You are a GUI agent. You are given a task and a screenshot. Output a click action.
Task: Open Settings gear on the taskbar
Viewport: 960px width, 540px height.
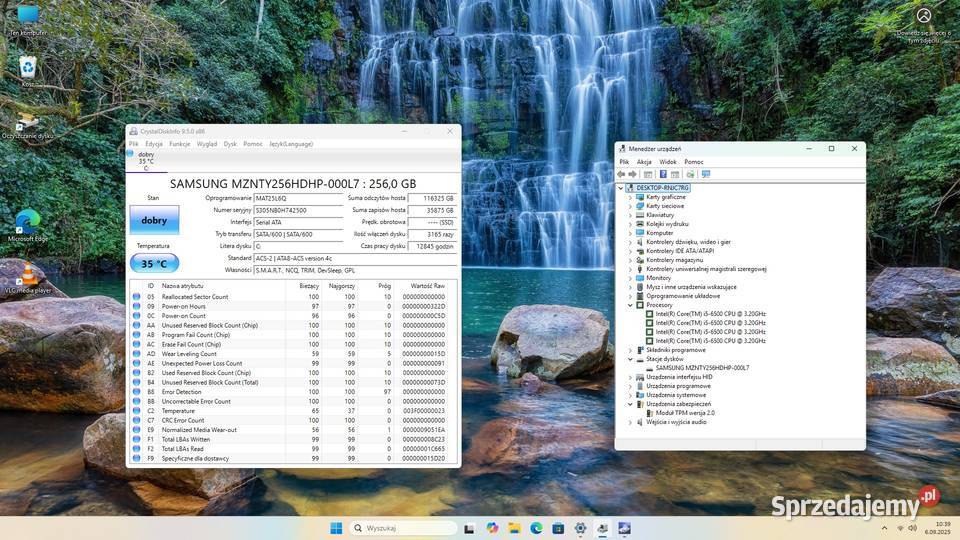pos(580,528)
